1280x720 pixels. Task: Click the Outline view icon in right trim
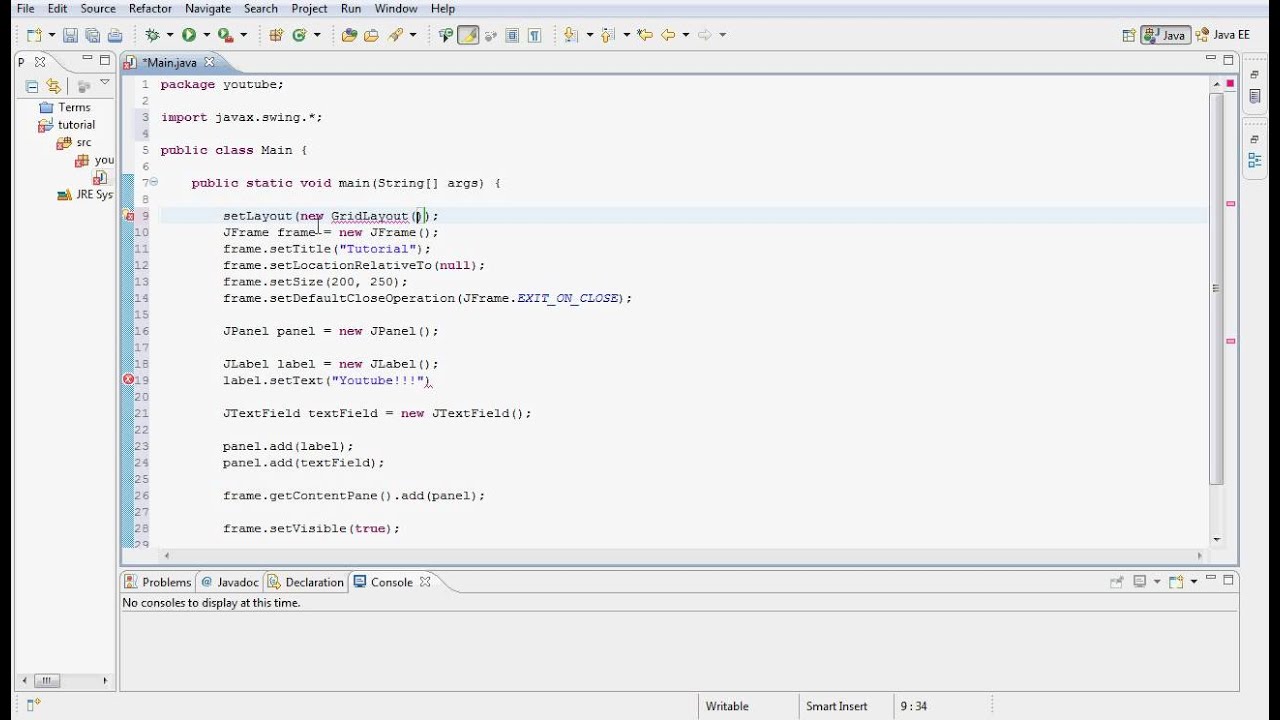(x=1254, y=160)
